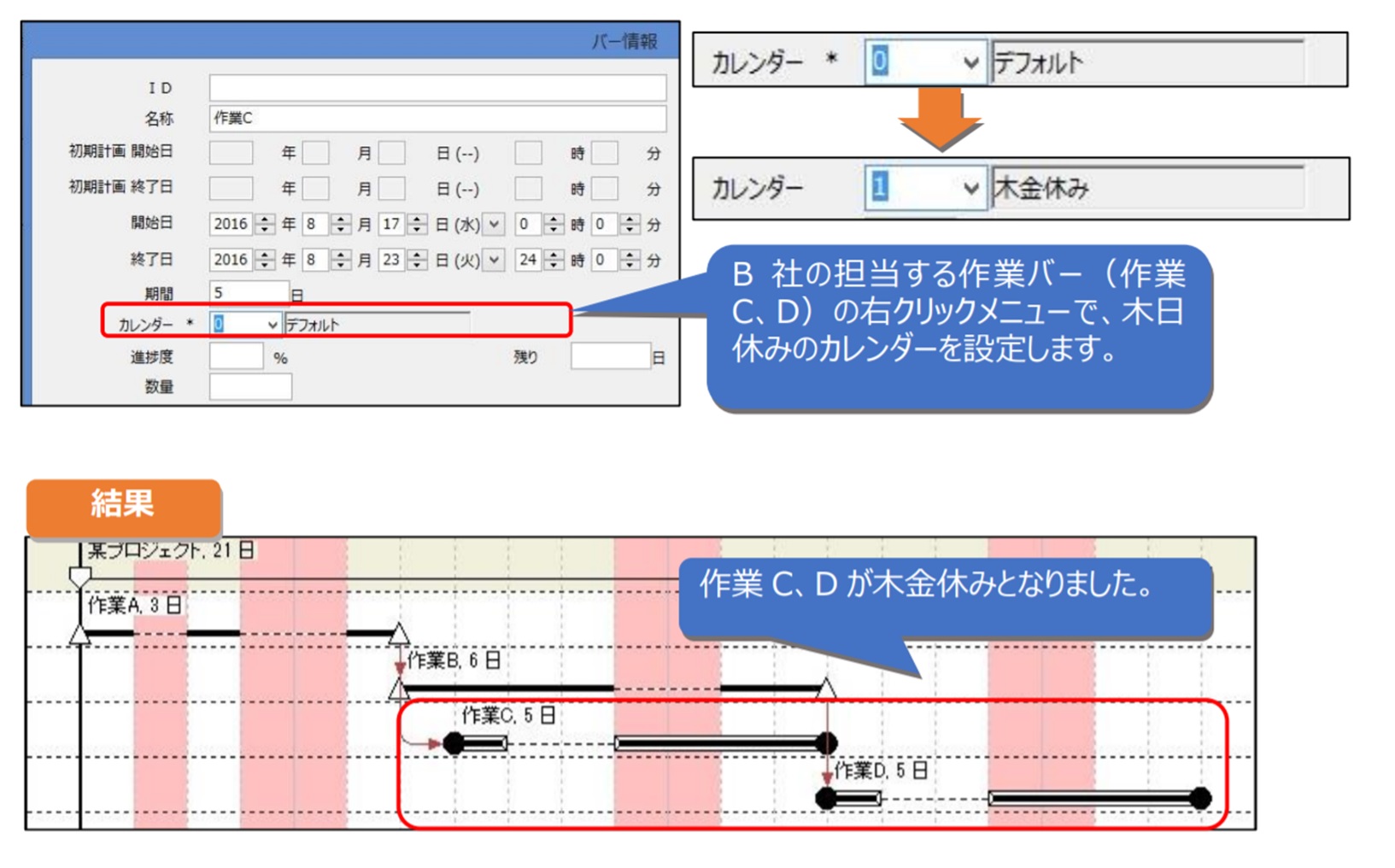The width and height of the screenshot is (1395, 868).
Task: Select the 作業B, 6日 bar label
Action: click(x=453, y=660)
